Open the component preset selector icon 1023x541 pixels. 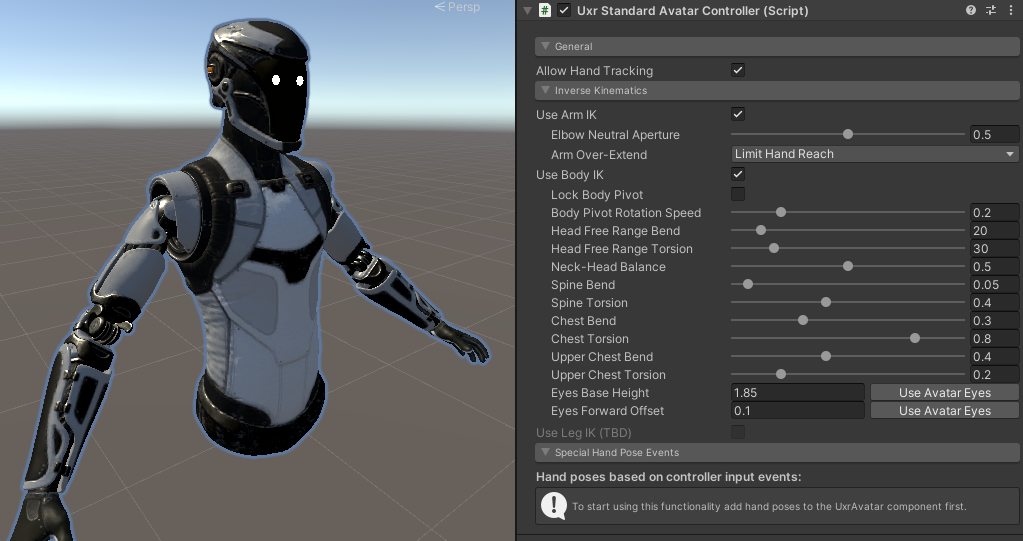pyautogui.click(x=991, y=10)
